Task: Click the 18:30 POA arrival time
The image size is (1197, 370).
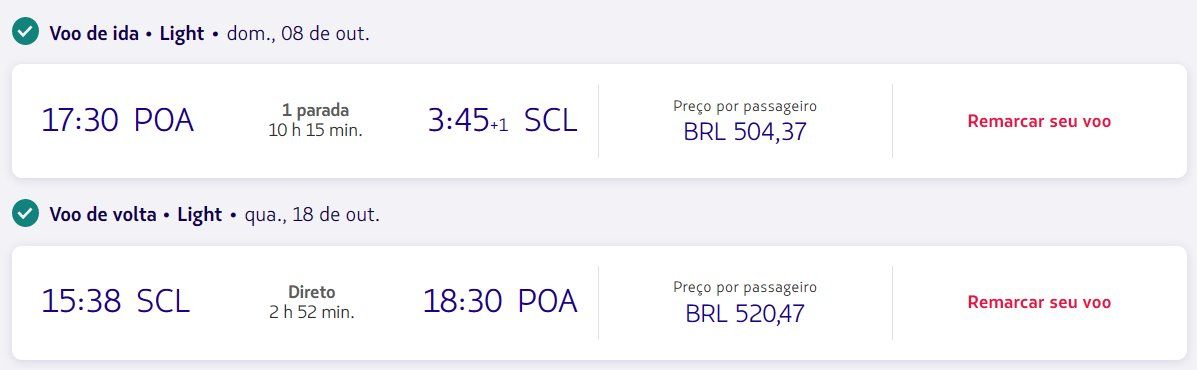Action: pyautogui.click(x=500, y=301)
